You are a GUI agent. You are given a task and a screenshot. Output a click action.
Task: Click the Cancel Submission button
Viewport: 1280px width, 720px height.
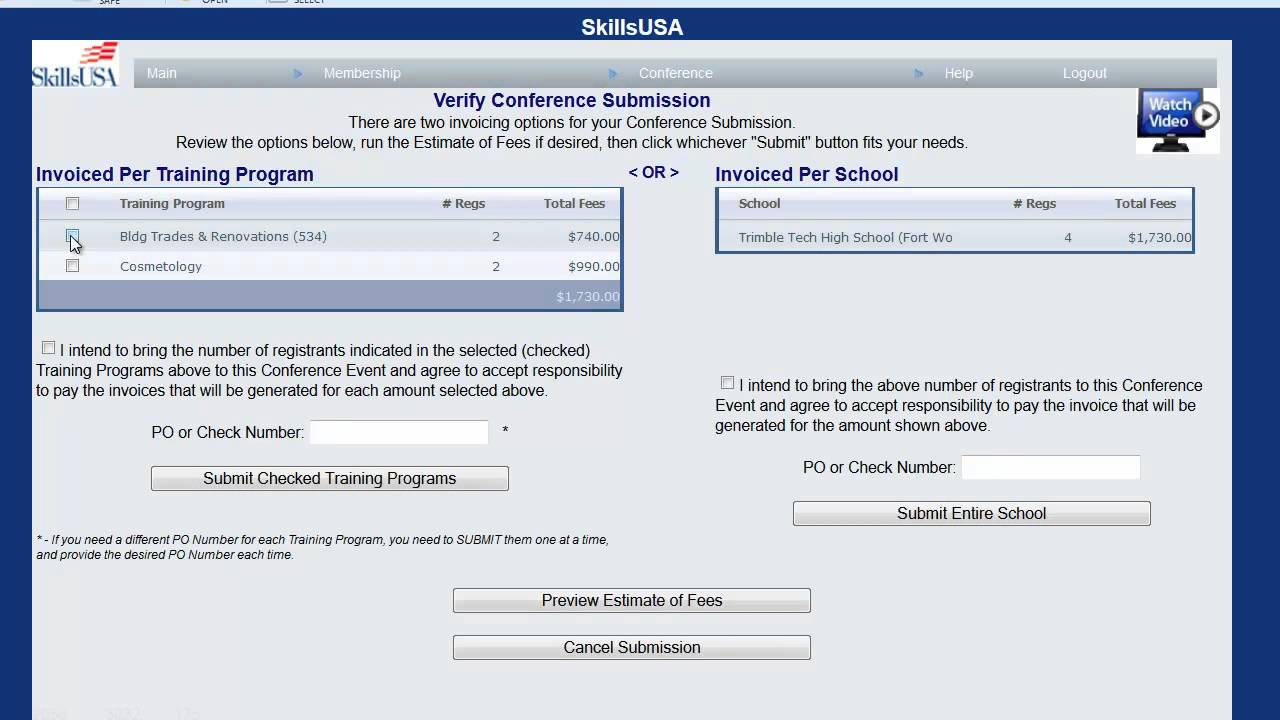pos(632,647)
